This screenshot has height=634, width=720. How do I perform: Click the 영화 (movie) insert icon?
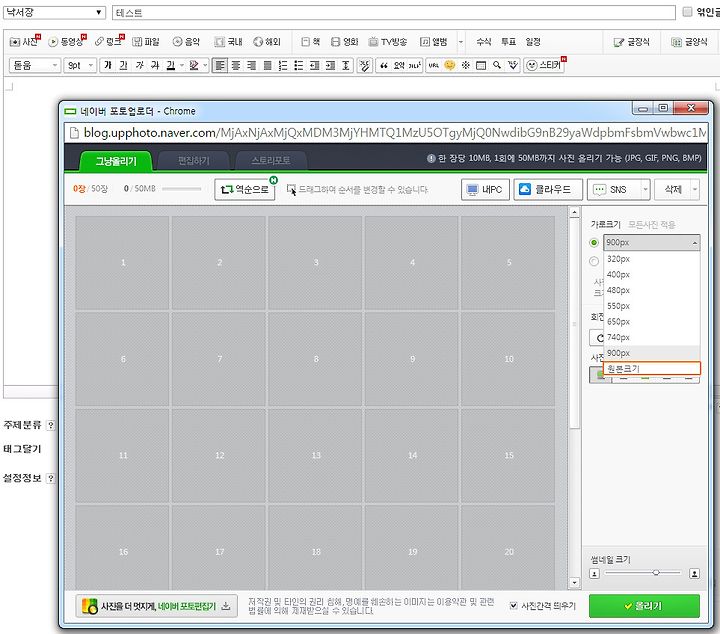coord(344,42)
